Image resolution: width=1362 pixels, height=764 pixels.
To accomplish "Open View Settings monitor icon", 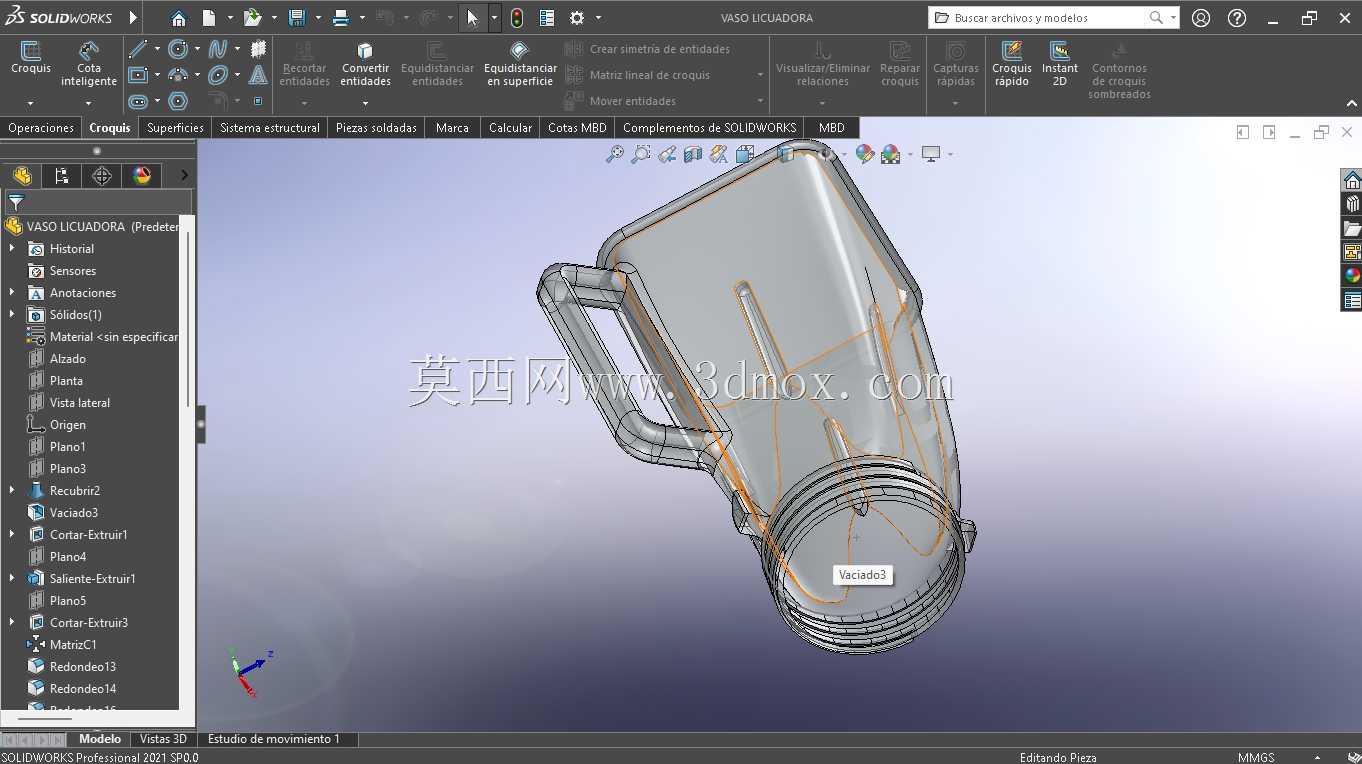I will (931, 154).
